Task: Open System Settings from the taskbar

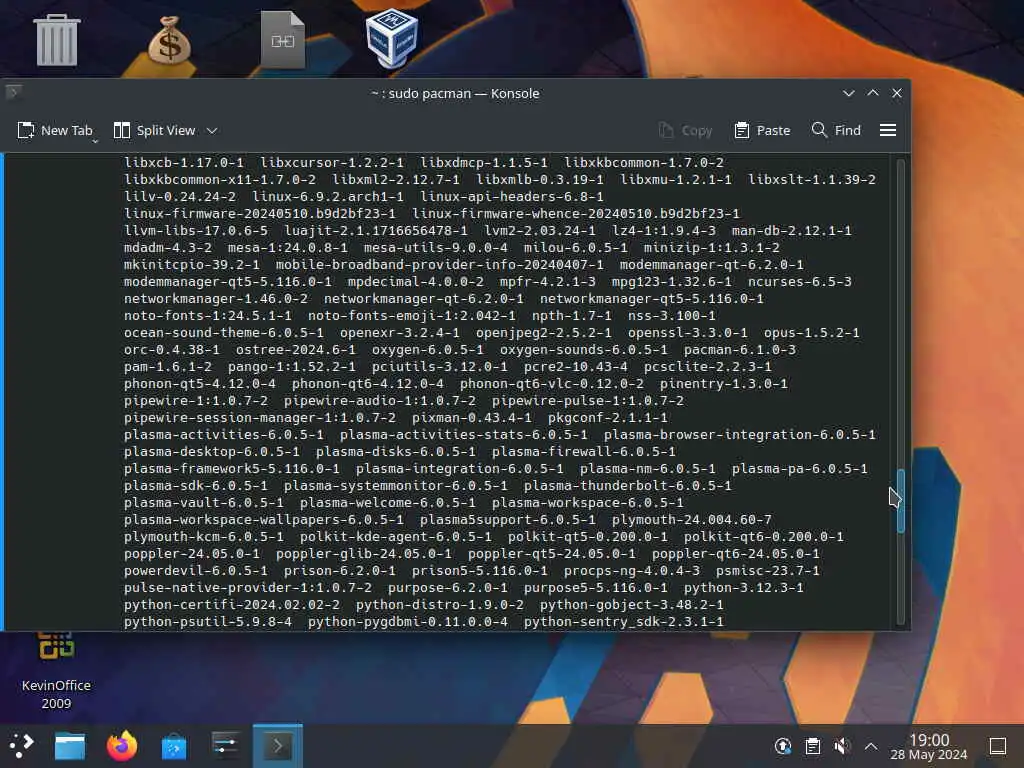Action: coord(226,745)
